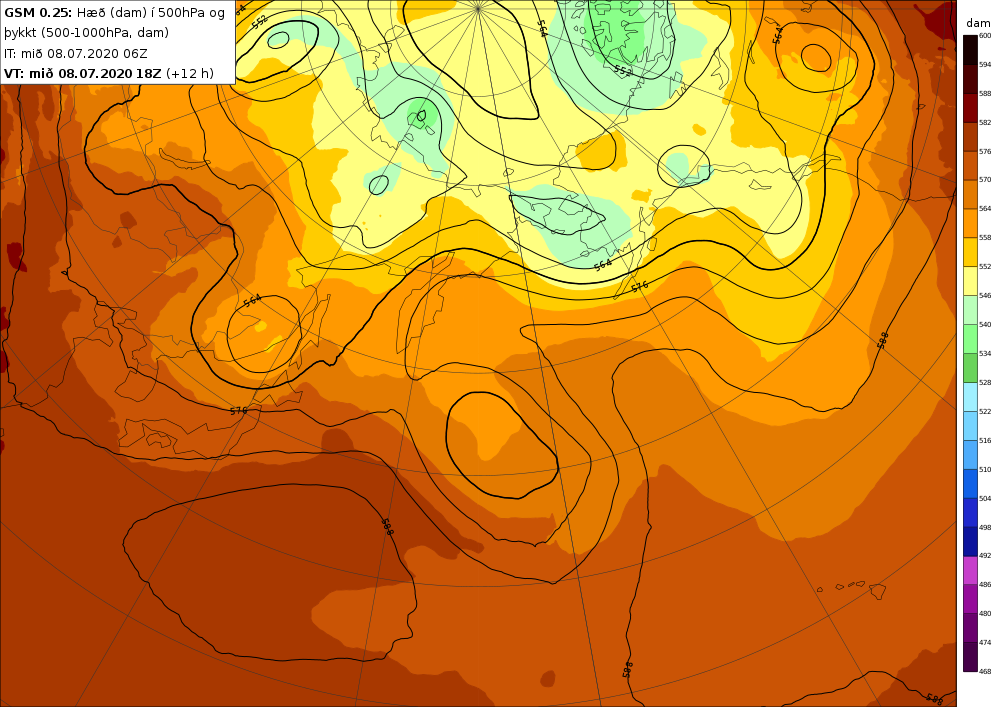
Task: Select the yellow swatch between 552 and 546
Action: pyautogui.click(x=970, y=281)
